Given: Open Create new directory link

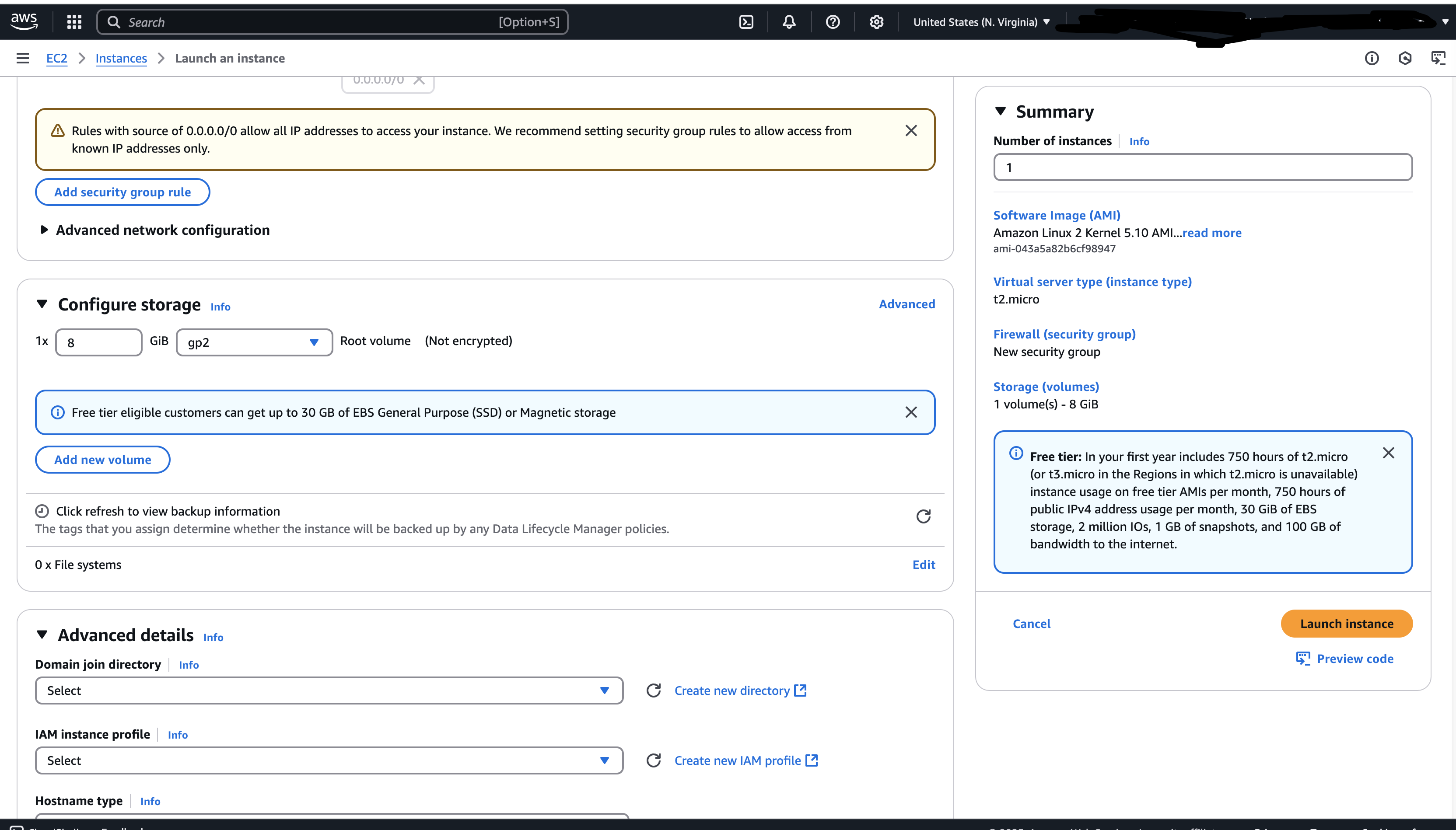Looking at the screenshot, I should (740, 691).
